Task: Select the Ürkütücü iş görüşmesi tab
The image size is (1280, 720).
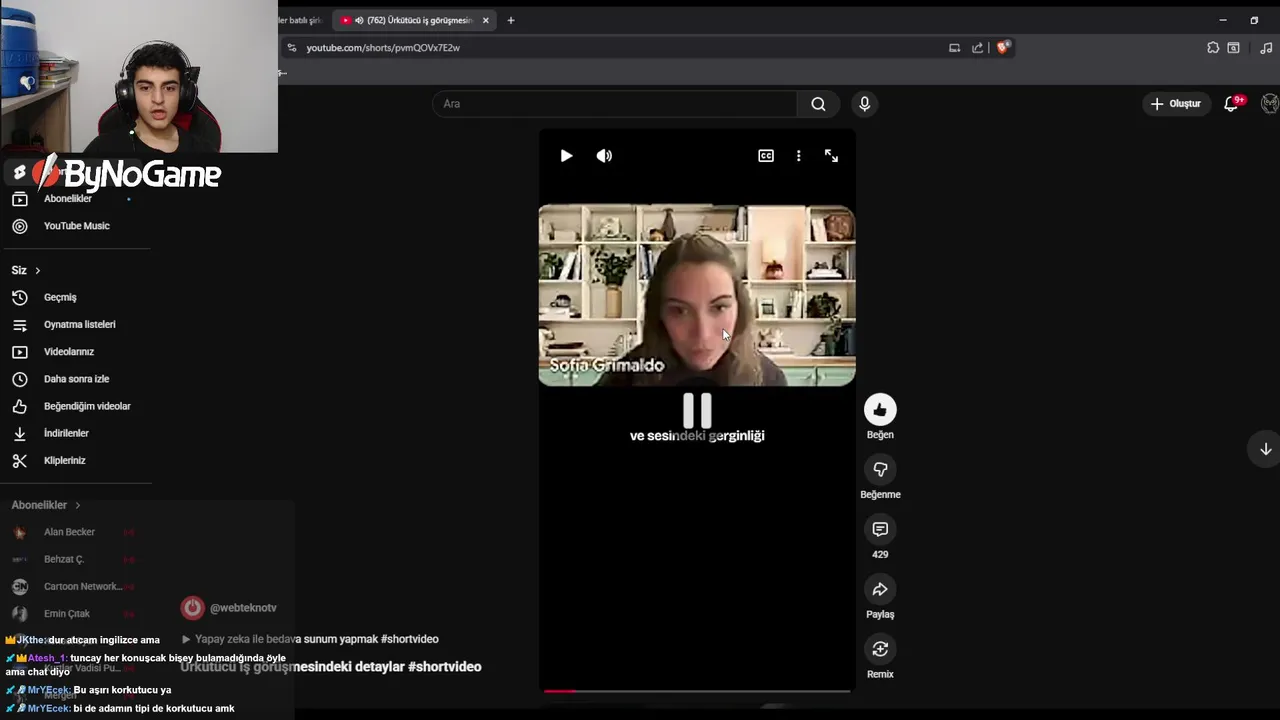Action: (x=415, y=20)
